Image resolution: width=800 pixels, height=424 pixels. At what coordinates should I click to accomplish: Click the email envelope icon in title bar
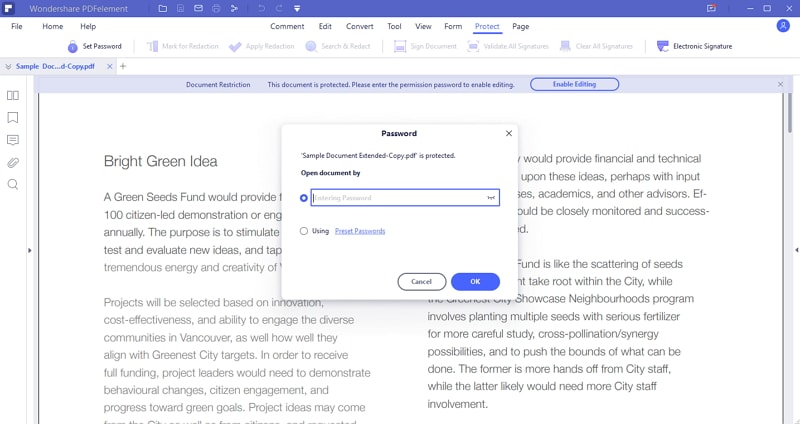click(x=198, y=9)
